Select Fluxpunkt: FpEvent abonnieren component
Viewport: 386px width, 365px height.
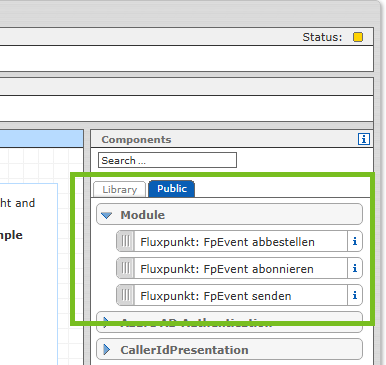click(x=239, y=268)
